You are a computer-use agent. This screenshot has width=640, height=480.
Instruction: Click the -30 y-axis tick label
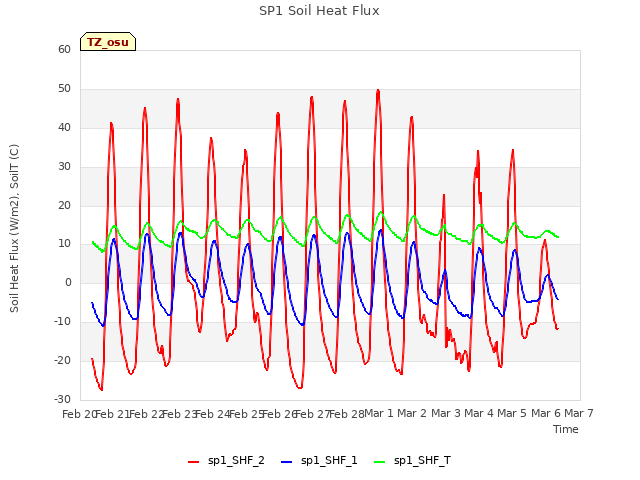[62, 399]
